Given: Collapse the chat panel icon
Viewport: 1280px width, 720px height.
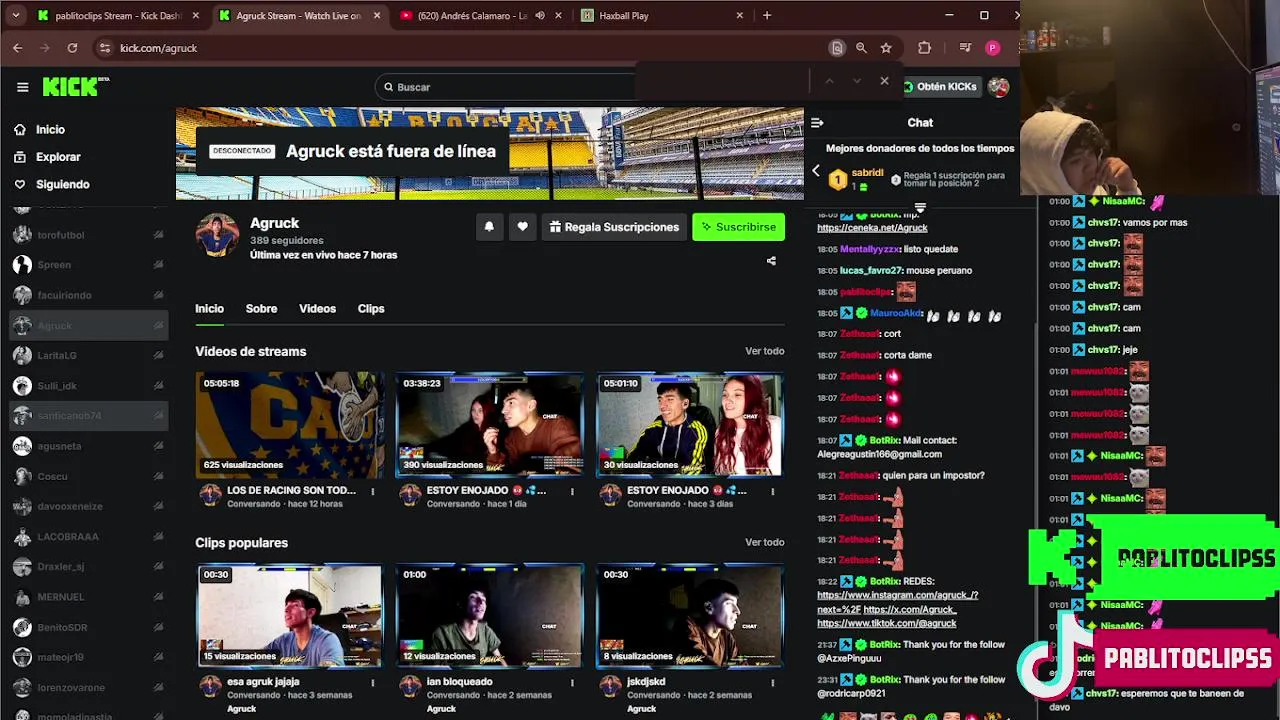Looking at the screenshot, I should pos(817,123).
